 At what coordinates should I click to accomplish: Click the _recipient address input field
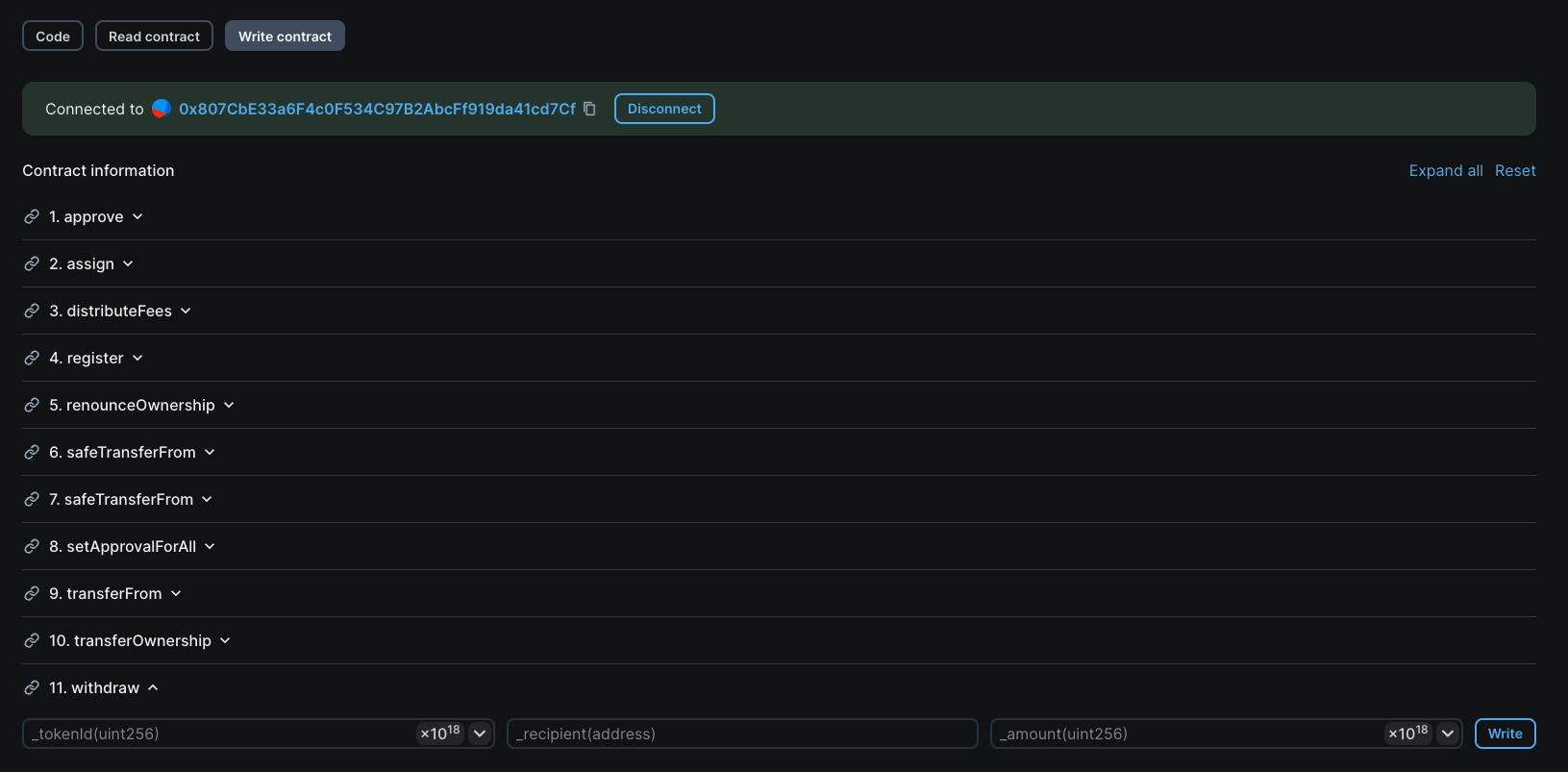[x=741, y=734]
